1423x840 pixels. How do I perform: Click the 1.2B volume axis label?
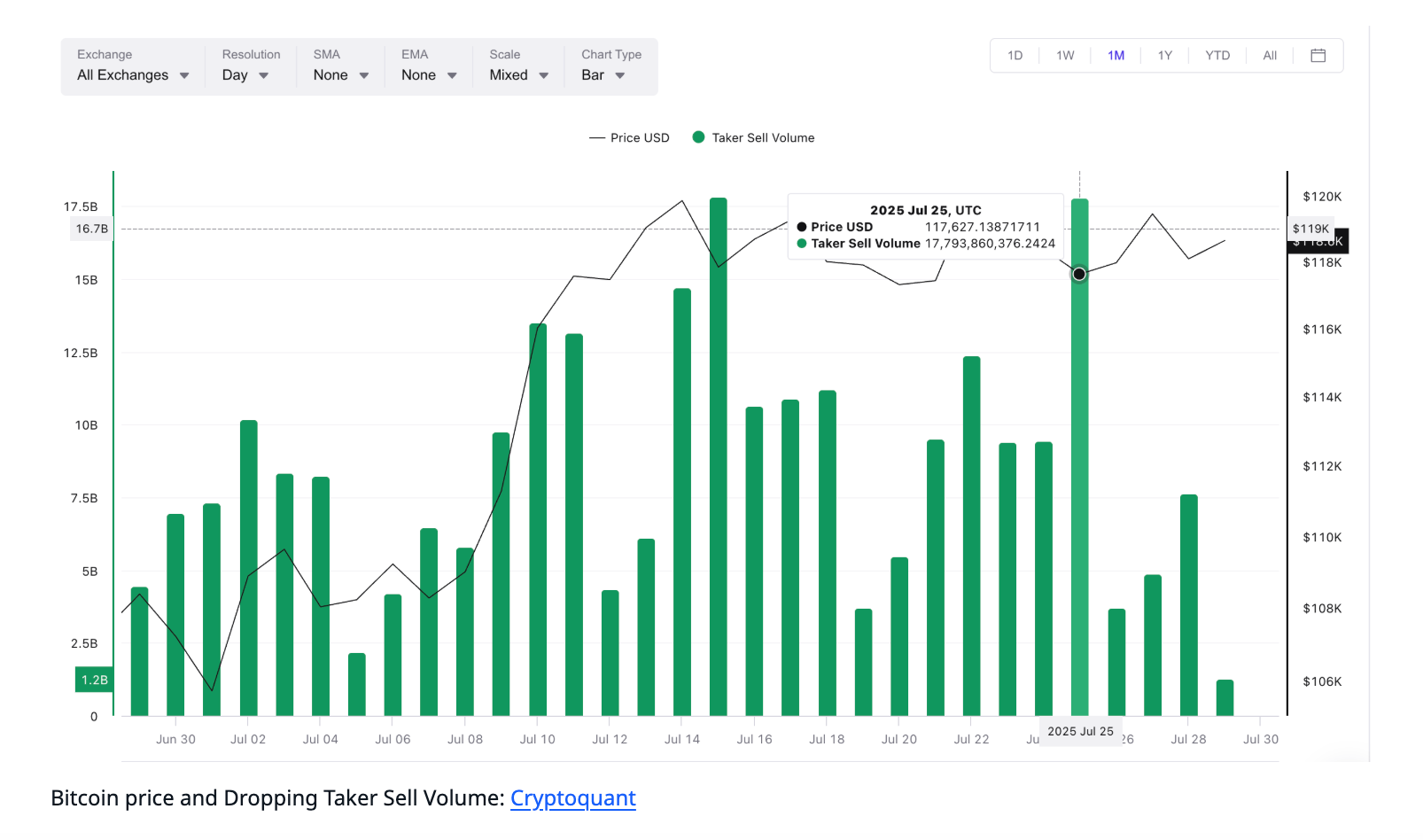coord(94,680)
